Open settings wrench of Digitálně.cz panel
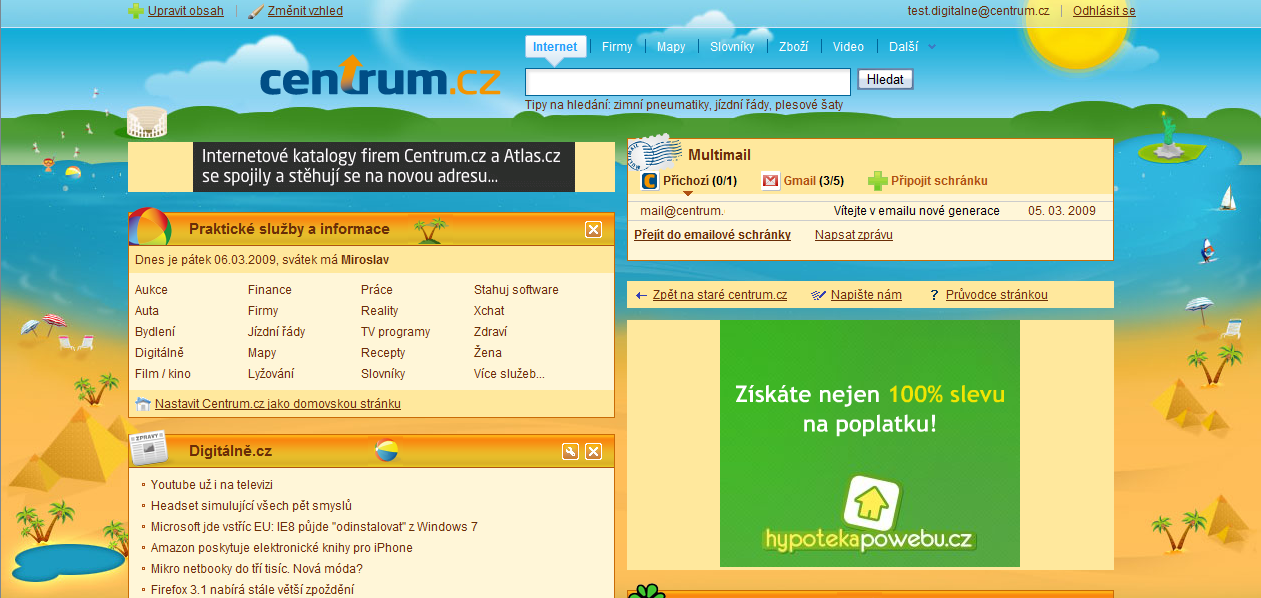 pos(570,452)
